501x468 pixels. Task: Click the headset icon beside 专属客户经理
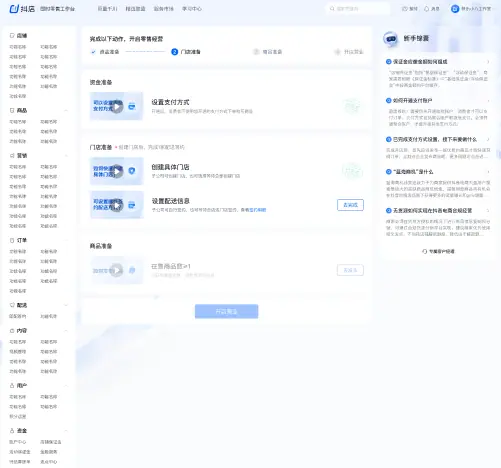coord(424,251)
